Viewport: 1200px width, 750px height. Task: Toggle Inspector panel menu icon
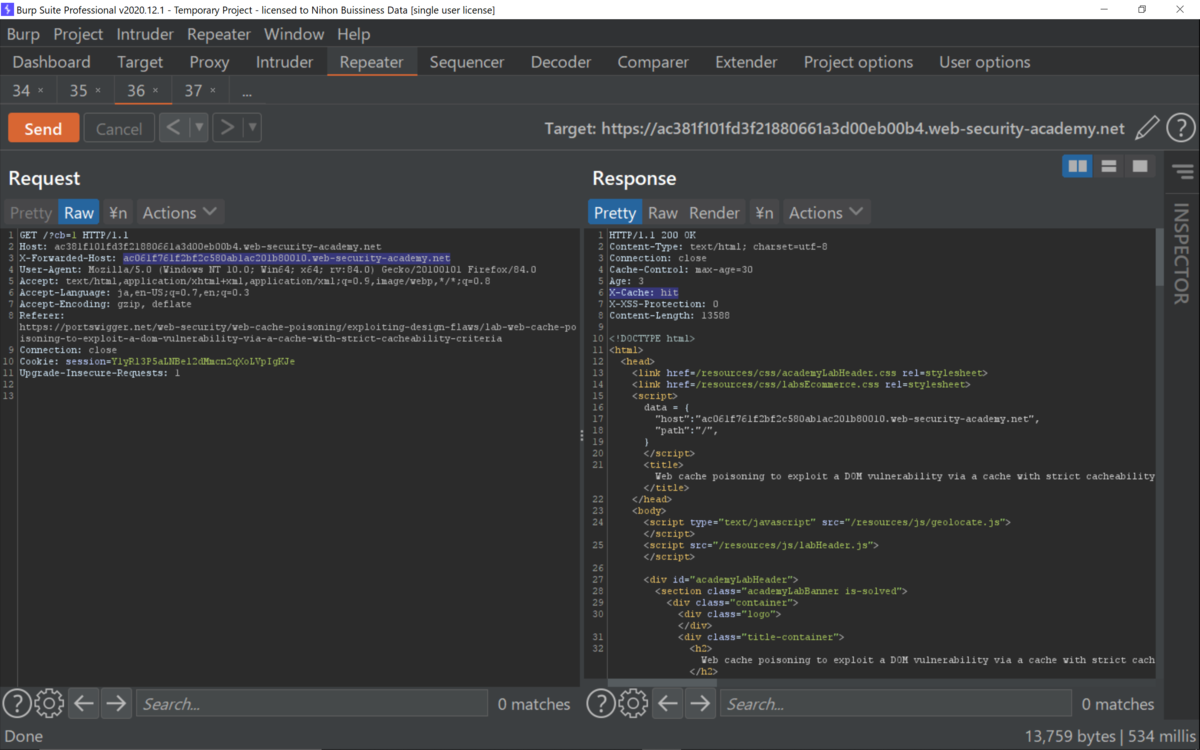click(1183, 172)
